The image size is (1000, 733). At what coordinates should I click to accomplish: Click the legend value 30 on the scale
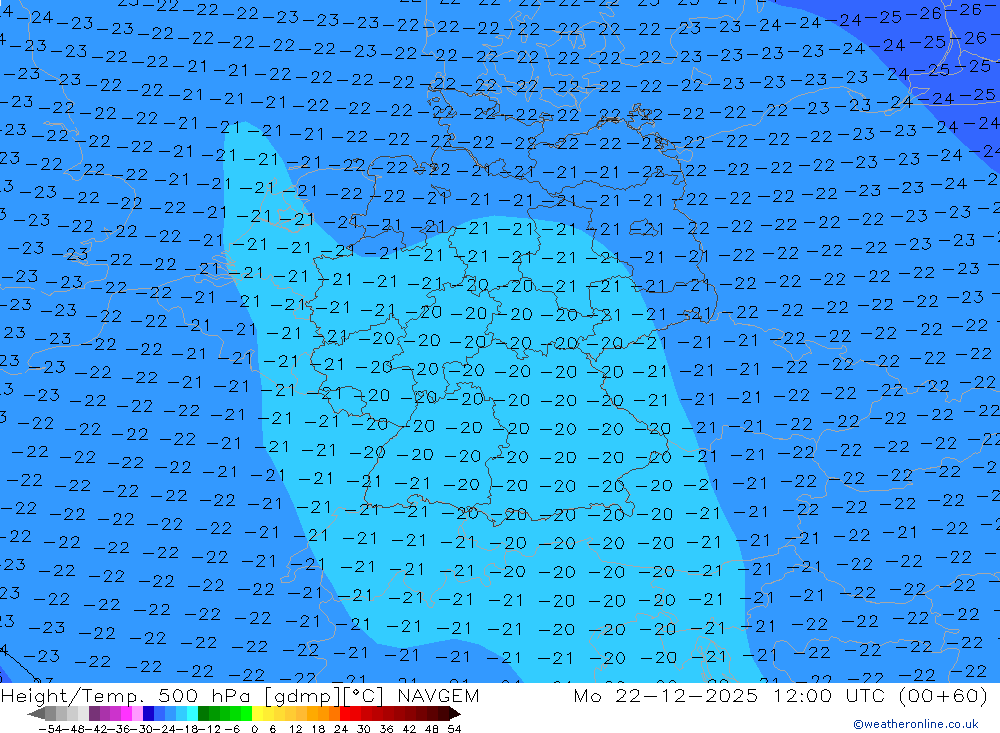tap(364, 729)
